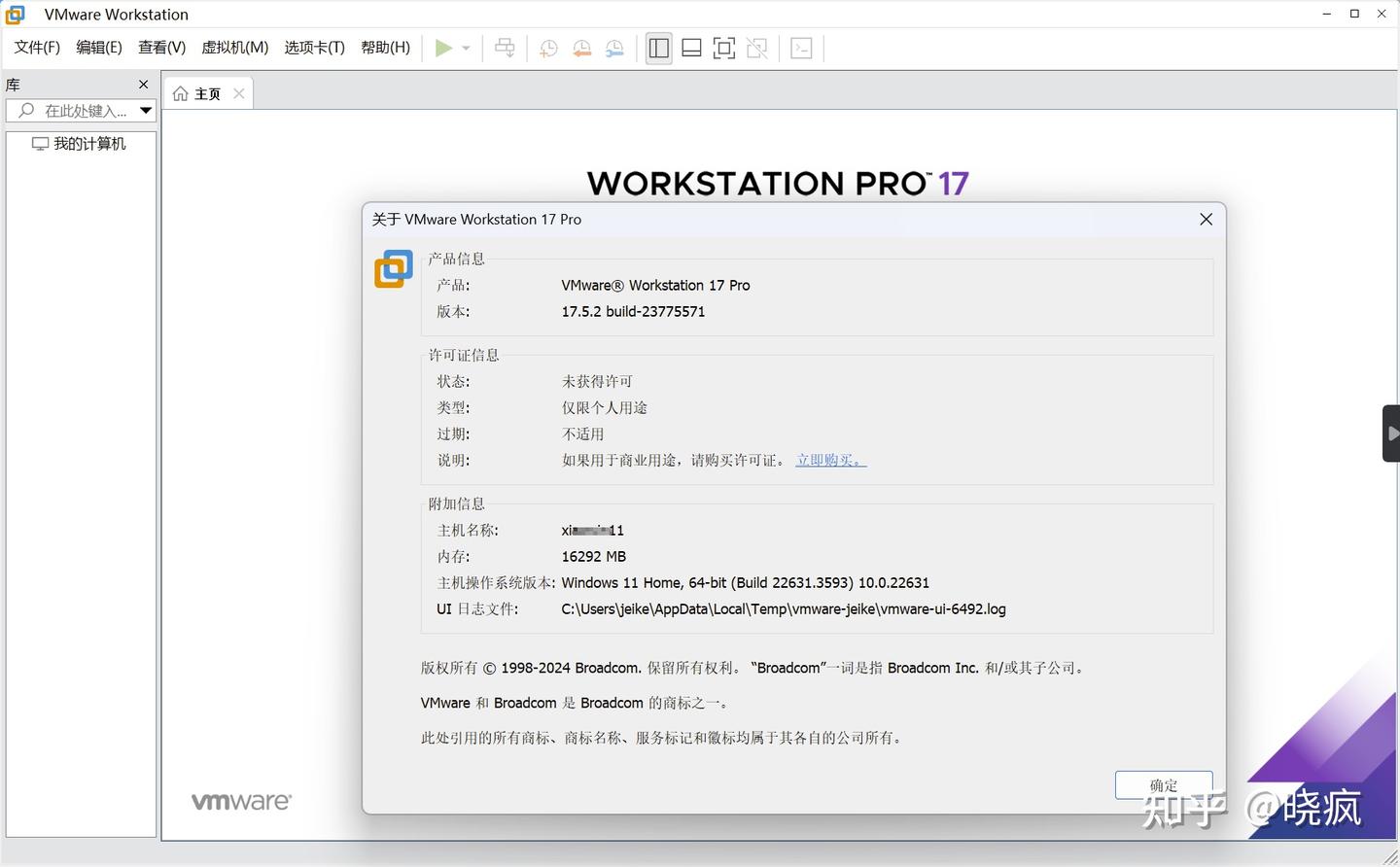Open the power options dropdown arrow
The width and height of the screenshot is (1400, 867).
coord(465,48)
